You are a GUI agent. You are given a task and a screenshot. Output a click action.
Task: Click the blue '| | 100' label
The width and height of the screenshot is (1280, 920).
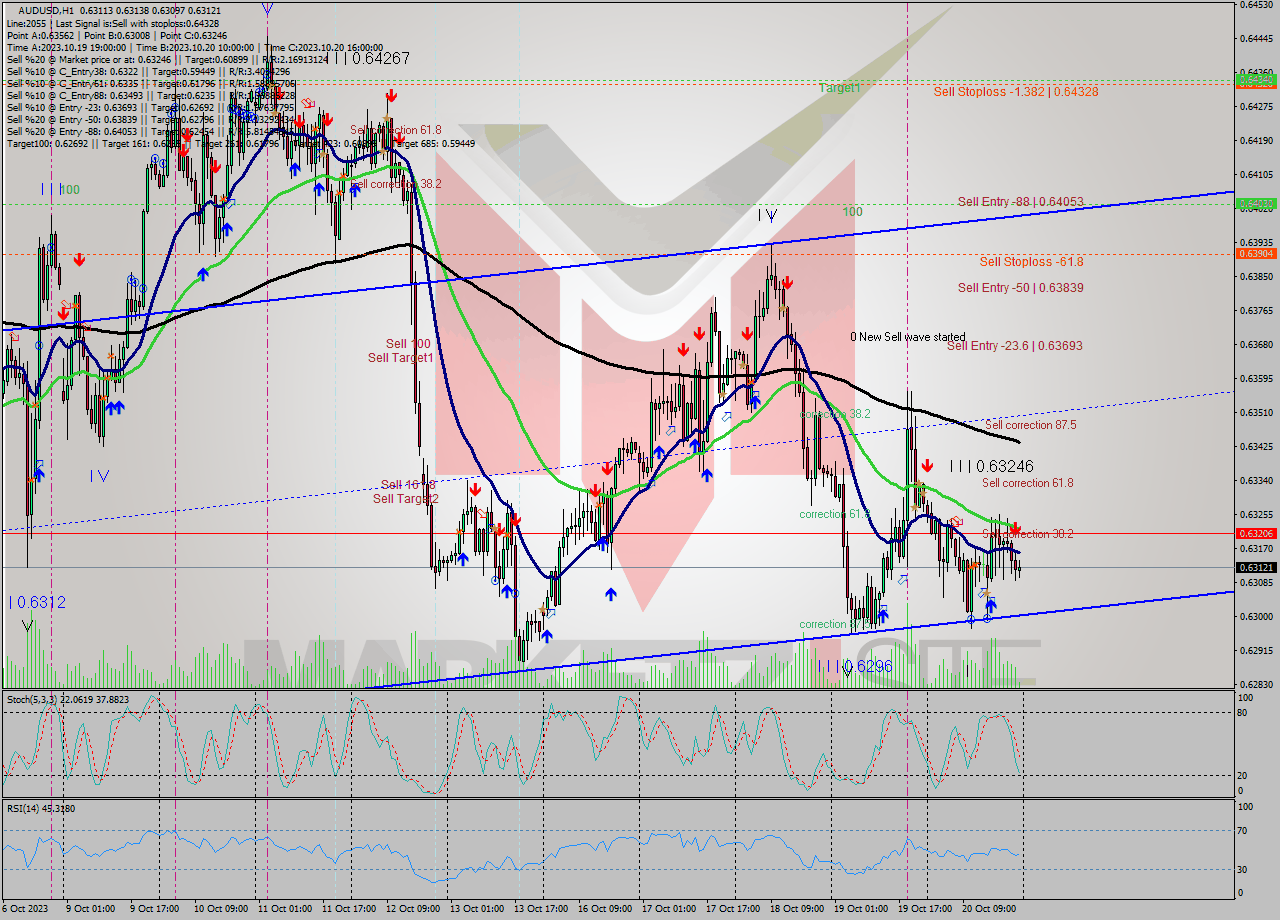click(x=60, y=189)
